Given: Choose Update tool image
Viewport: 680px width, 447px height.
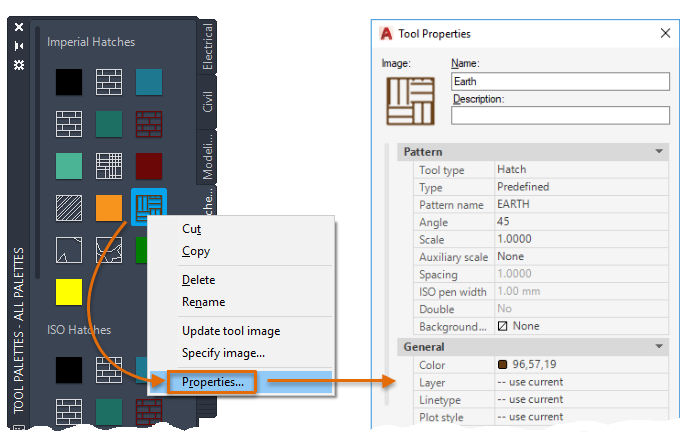Looking at the screenshot, I should pyautogui.click(x=231, y=331).
